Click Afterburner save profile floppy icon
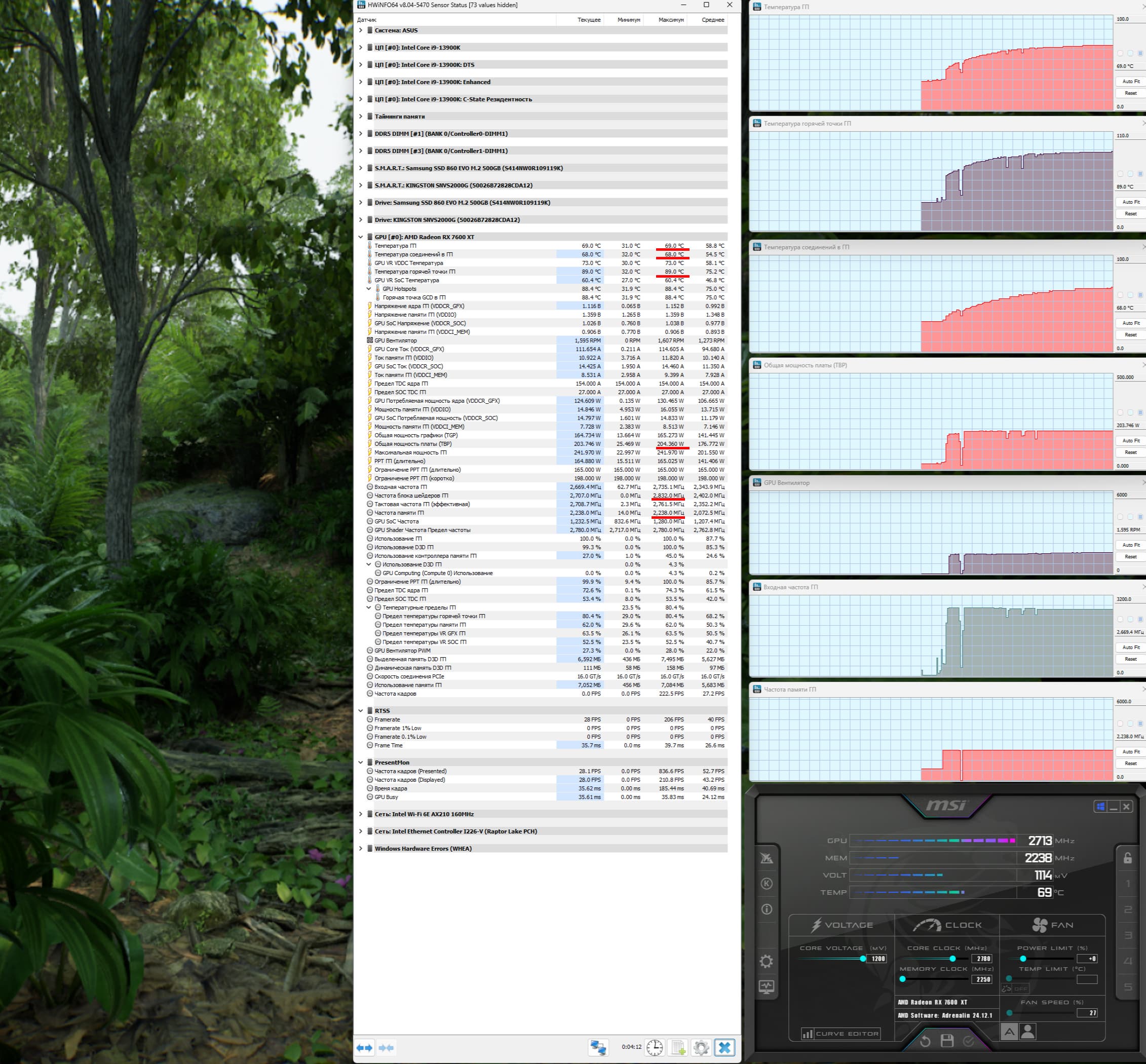 [x=947, y=1041]
